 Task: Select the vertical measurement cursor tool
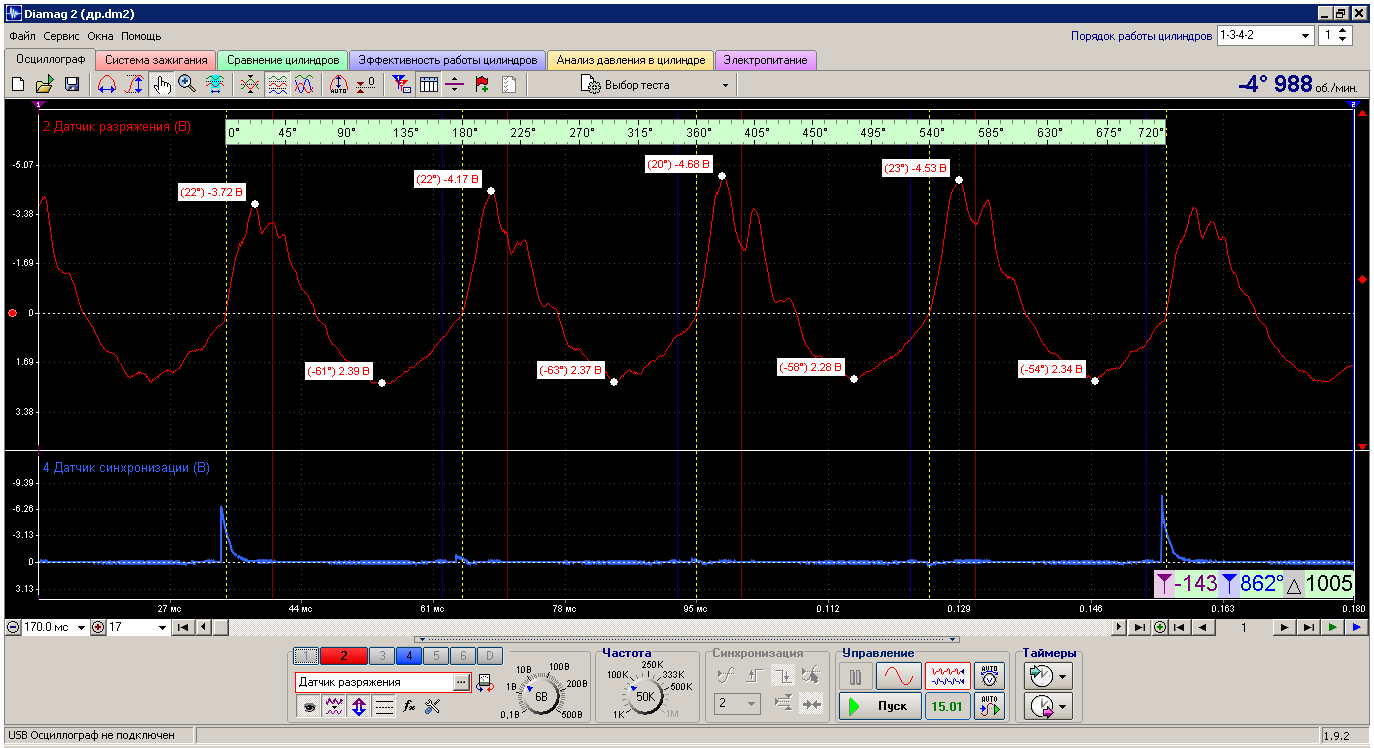(x=134, y=85)
